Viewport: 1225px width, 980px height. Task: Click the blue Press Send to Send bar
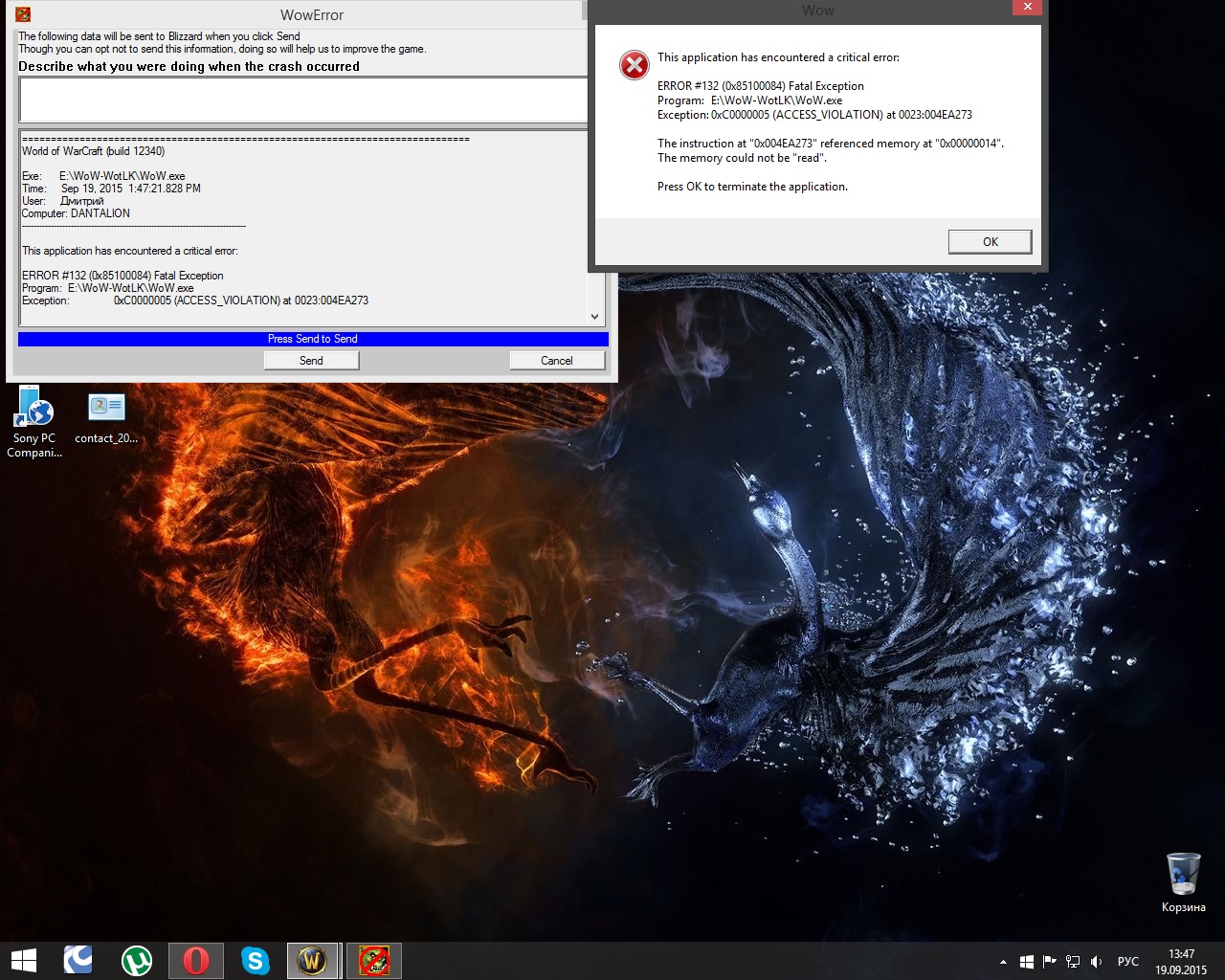click(x=313, y=339)
